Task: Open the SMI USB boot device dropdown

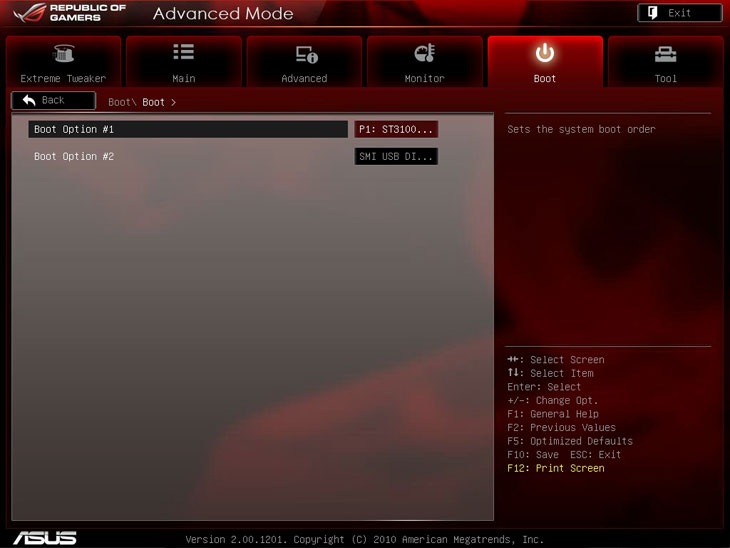Action: pyautogui.click(x=396, y=156)
